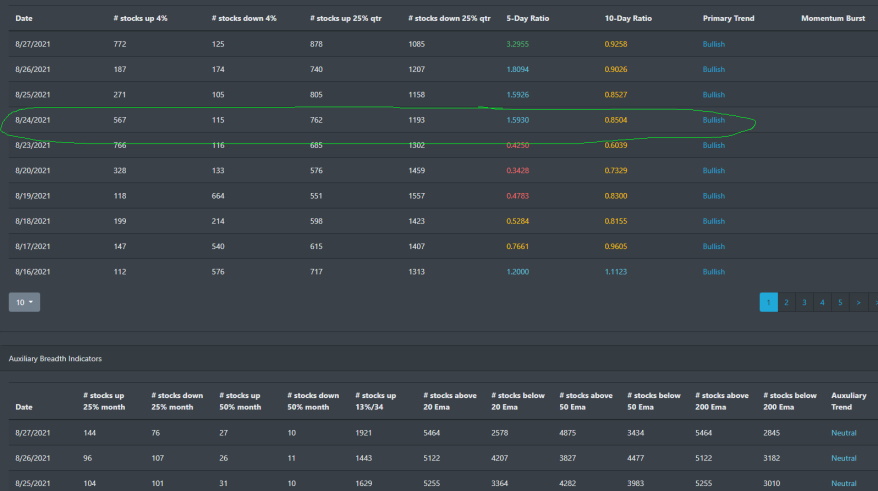Open the Bullish link for 8/27/2021
Viewport: 878px width, 491px height.
(x=714, y=45)
